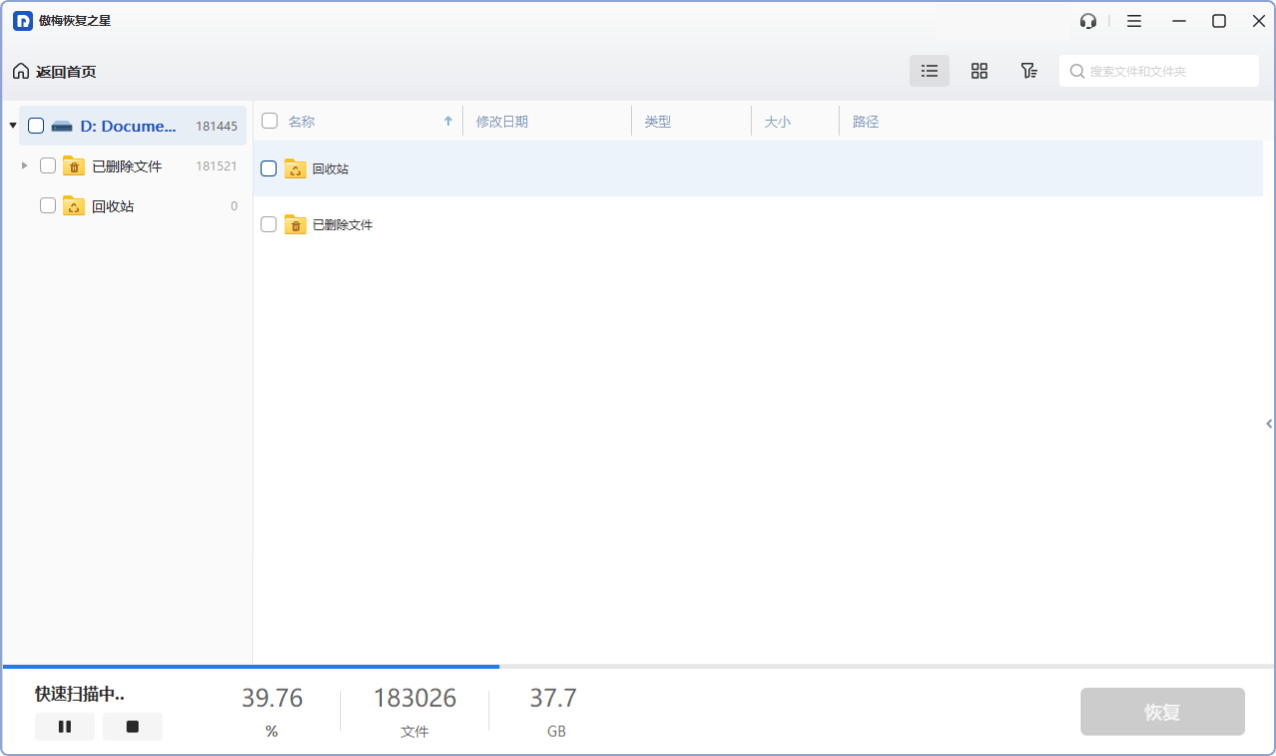Image resolution: width=1276 pixels, height=756 pixels.
Task: Switch to grid thumbnail view
Action: coord(979,71)
